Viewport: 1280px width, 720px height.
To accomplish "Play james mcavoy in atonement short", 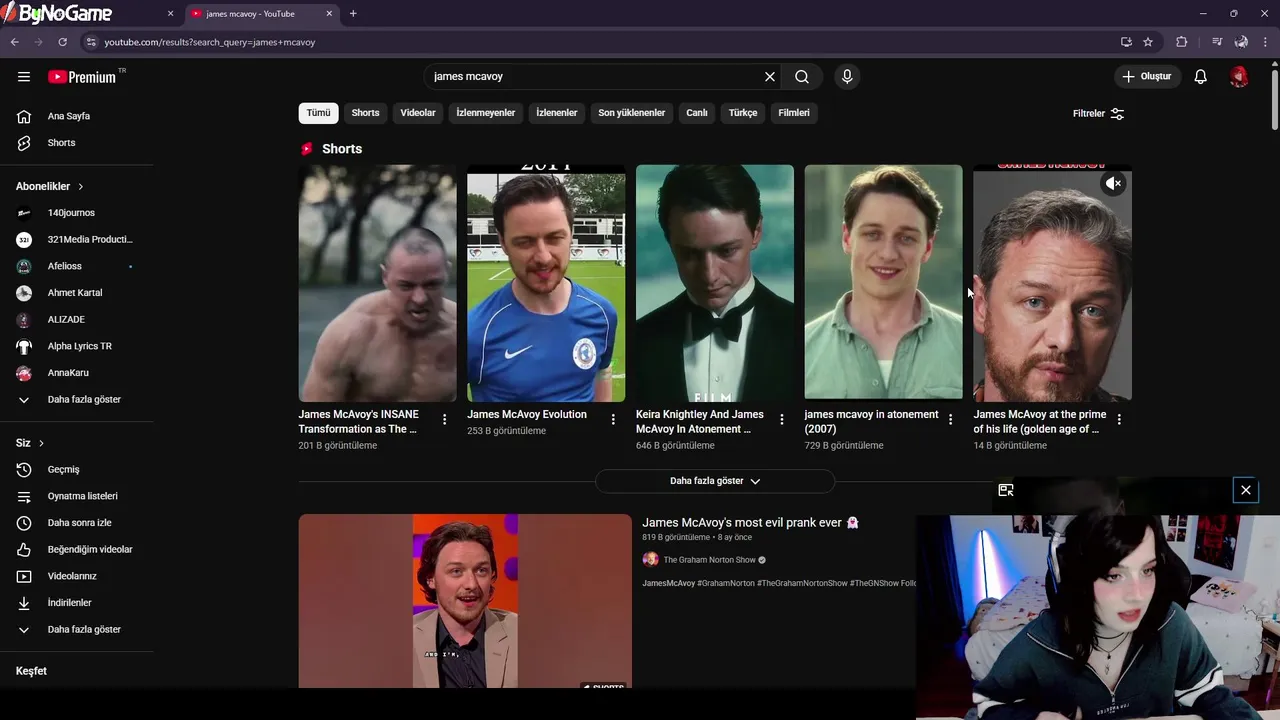I will tap(883, 283).
